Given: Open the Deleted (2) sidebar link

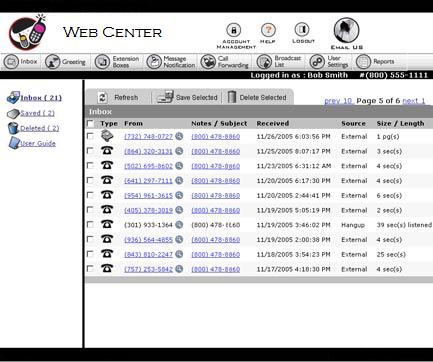Looking at the screenshot, I should (40, 128).
